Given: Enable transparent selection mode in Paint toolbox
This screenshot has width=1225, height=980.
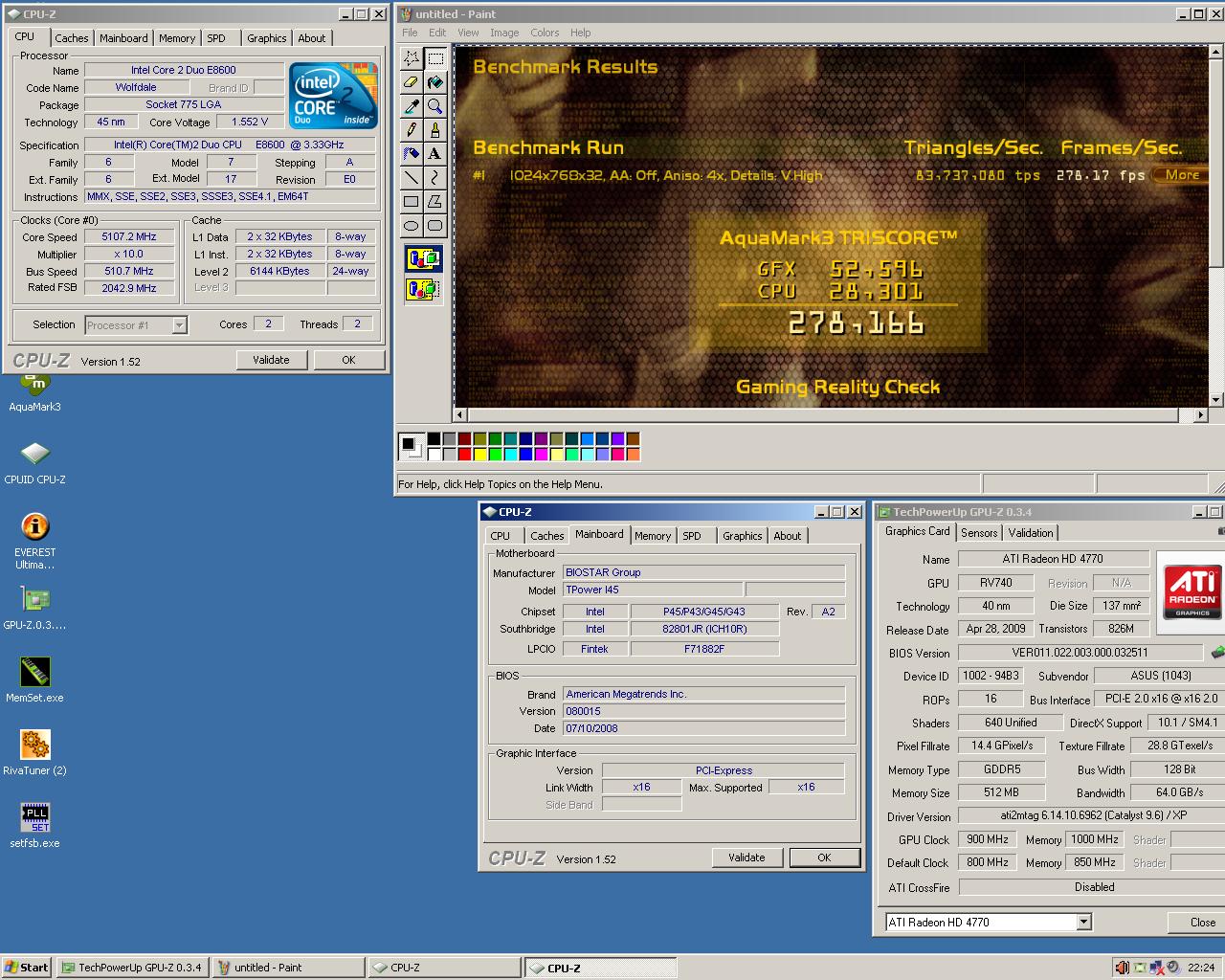Looking at the screenshot, I should pyautogui.click(x=423, y=288).
